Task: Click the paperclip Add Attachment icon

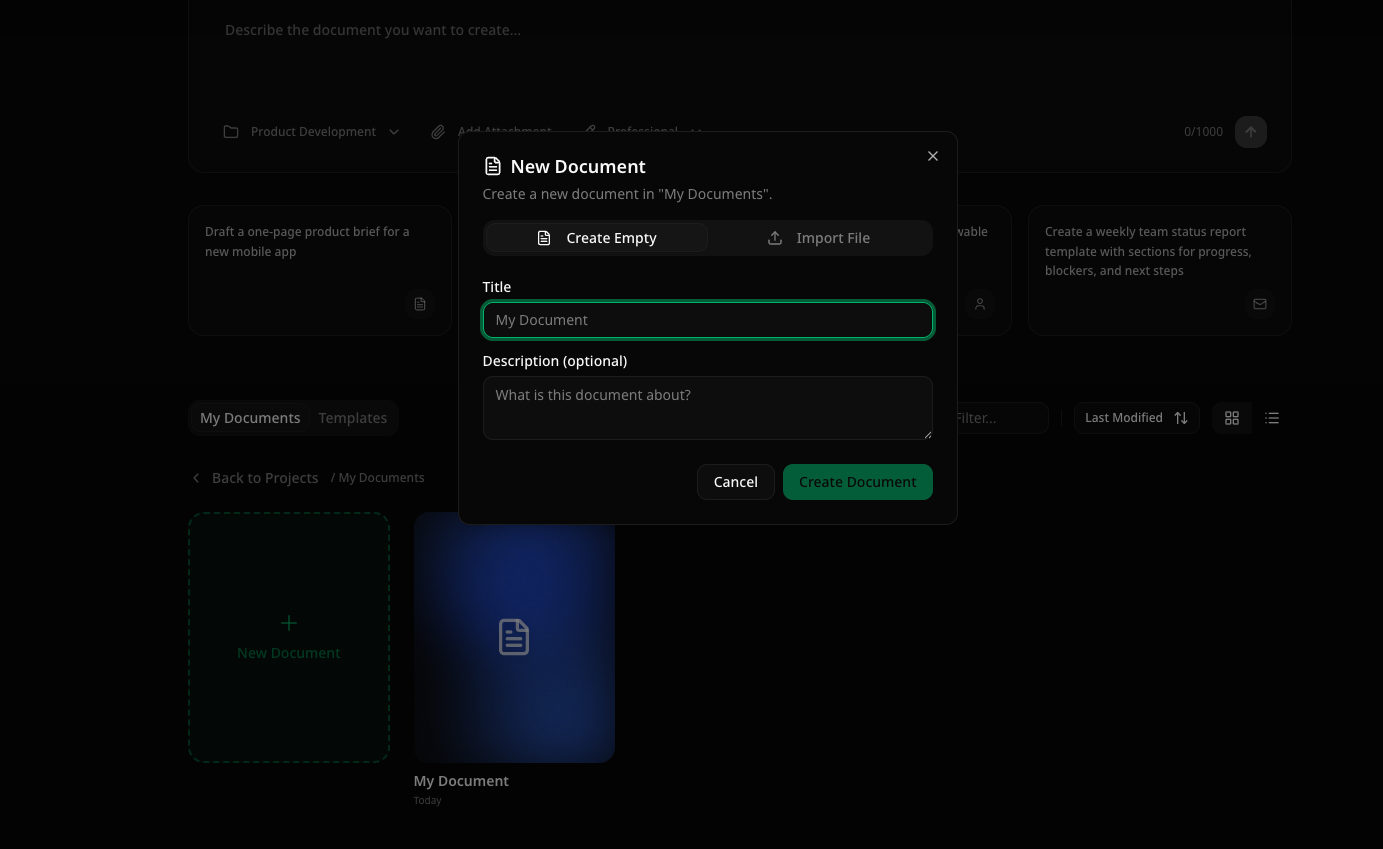Action: pos(438,131)
